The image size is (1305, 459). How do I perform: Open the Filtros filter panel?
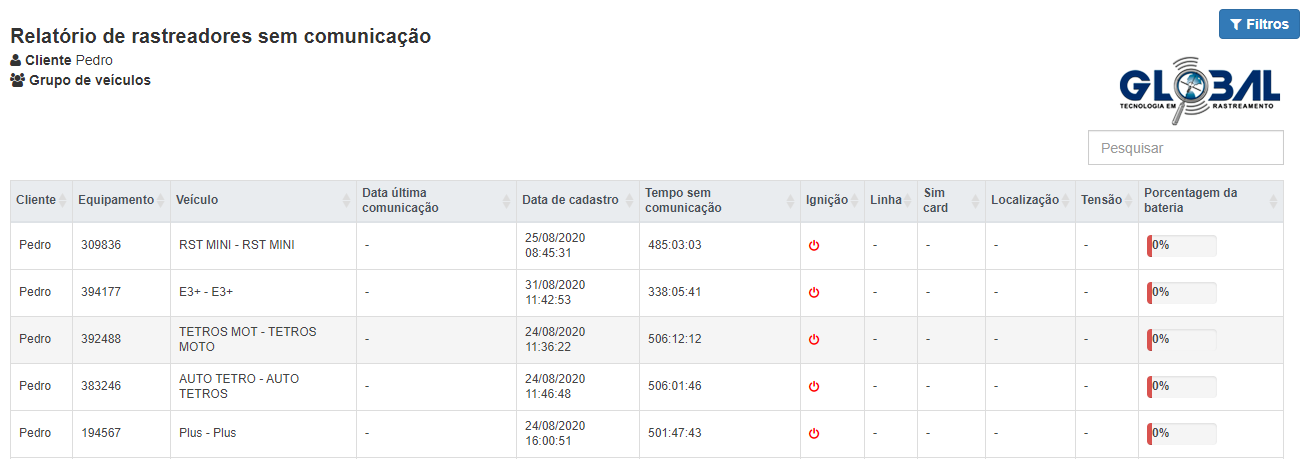[1258, 25]
